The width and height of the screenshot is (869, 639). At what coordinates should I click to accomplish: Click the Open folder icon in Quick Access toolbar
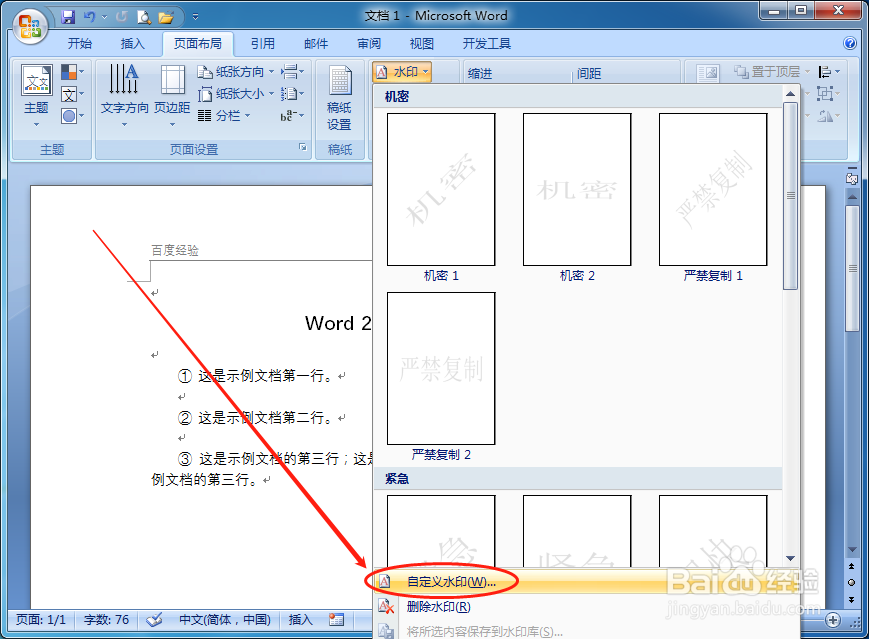coord(166,17)
